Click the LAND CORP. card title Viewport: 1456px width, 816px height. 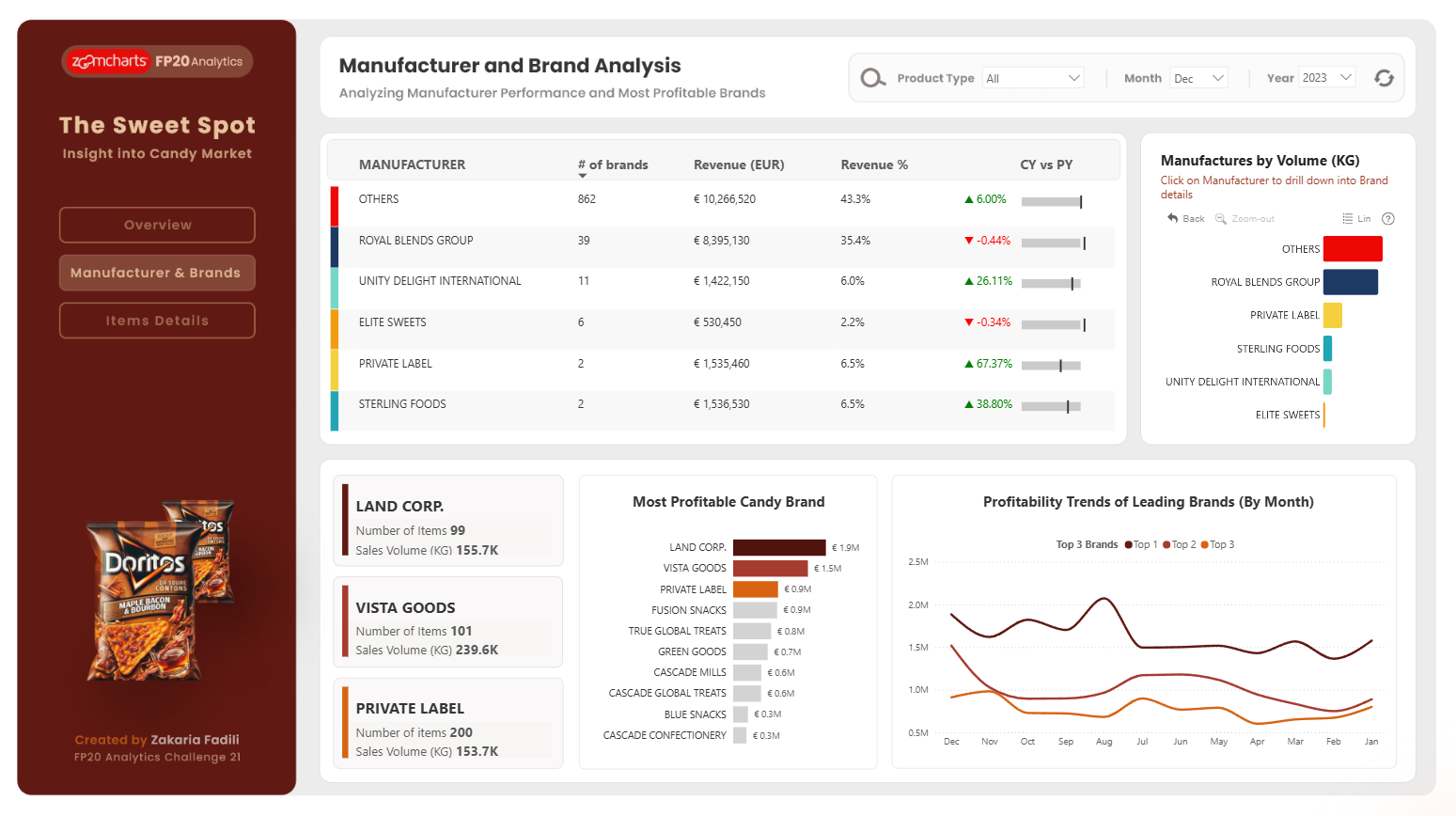[x=399, y=506]
